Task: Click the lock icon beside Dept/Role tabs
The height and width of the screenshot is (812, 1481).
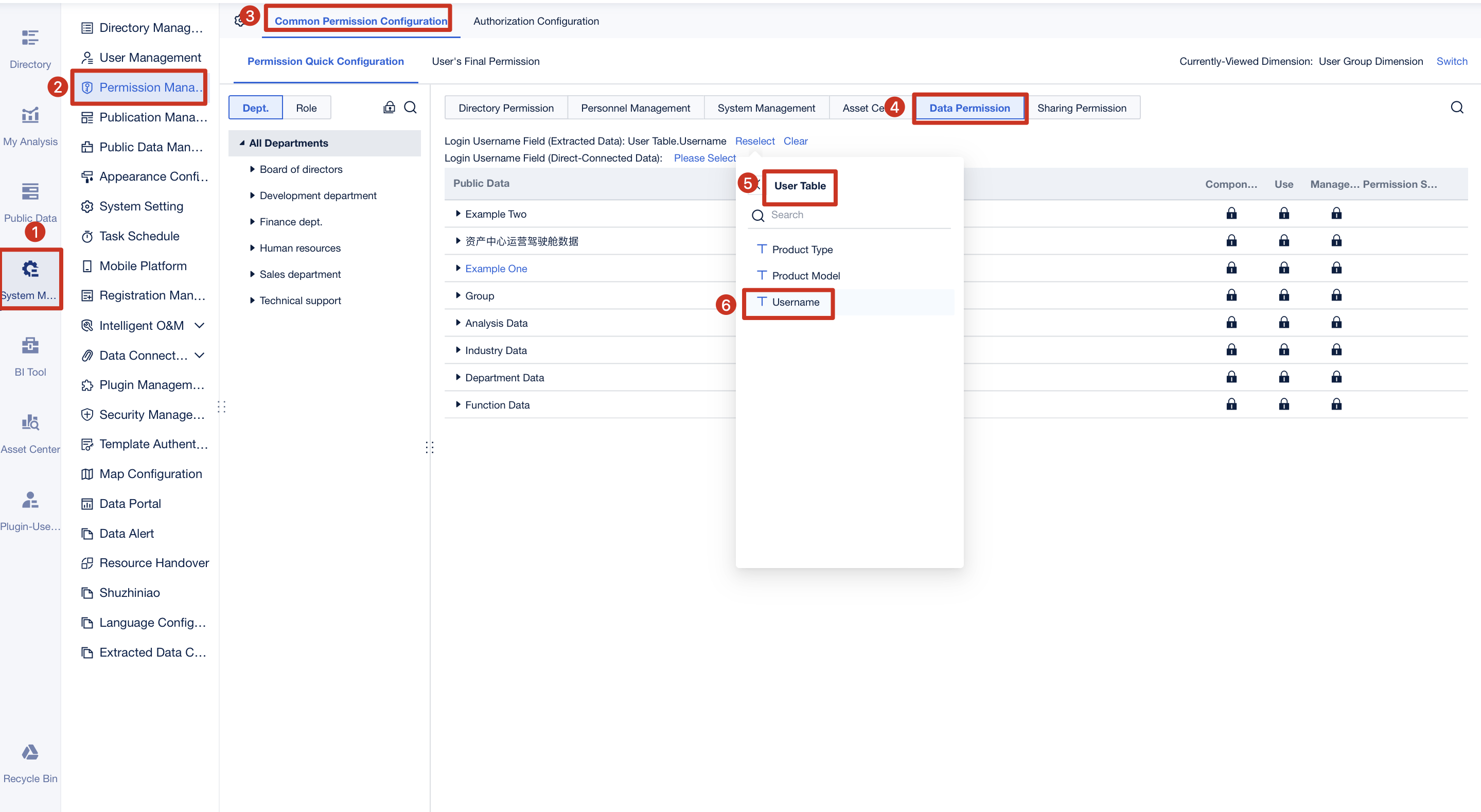Action: (389, 108)
